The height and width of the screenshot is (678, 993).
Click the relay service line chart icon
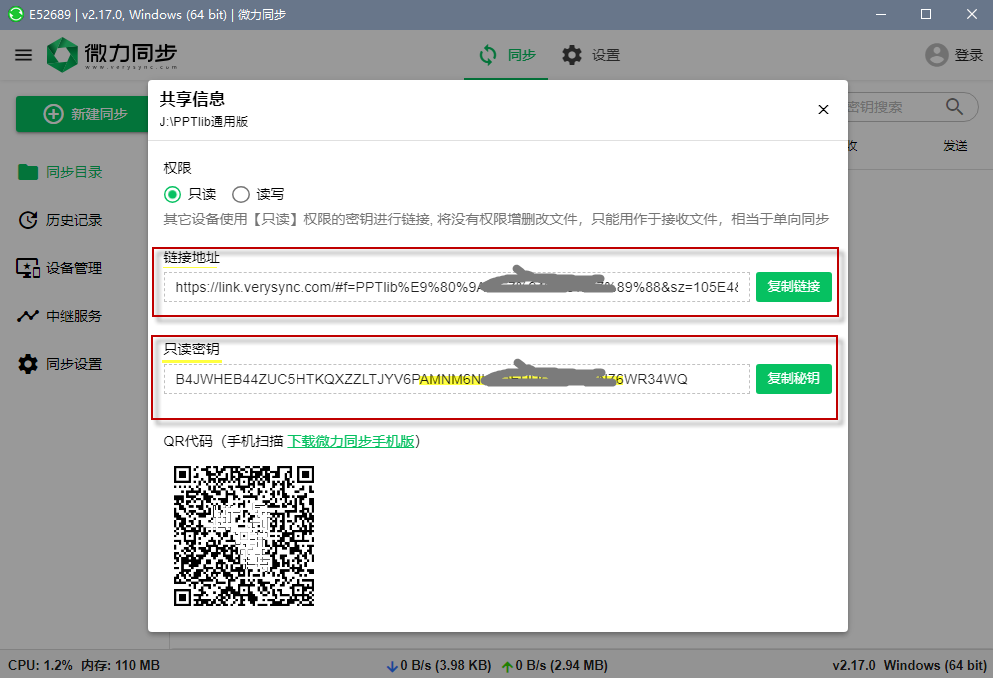coord(28,316)
